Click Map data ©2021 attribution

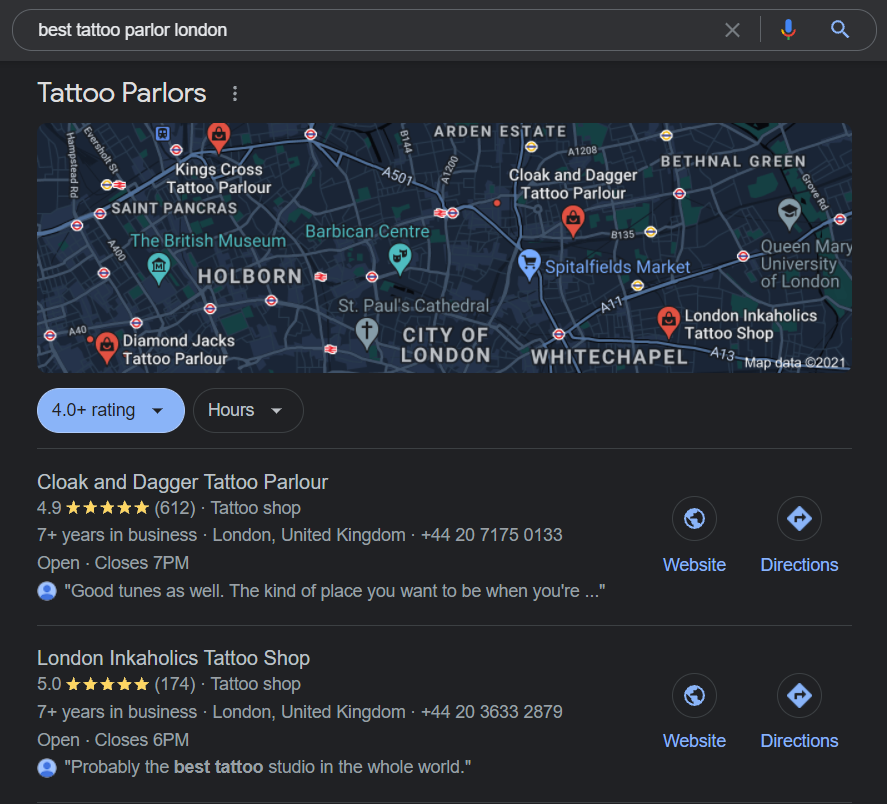(794, 363)
